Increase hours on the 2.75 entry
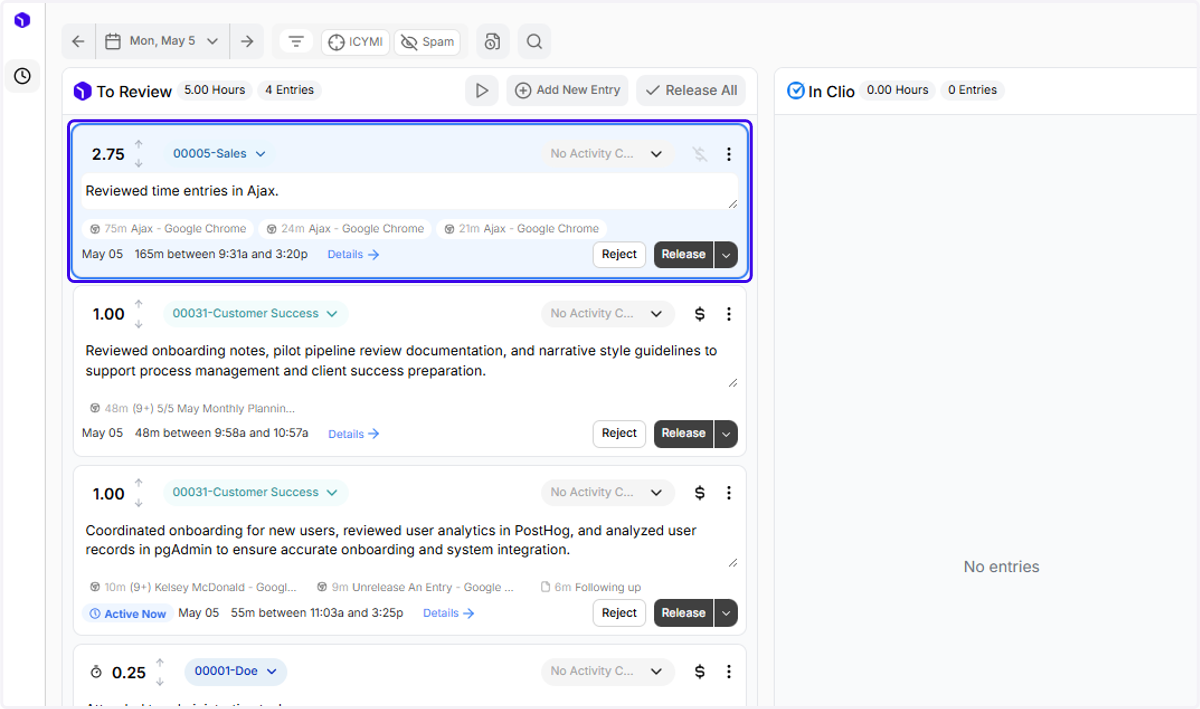1200x709 pixels. click(x=139, y=145)
